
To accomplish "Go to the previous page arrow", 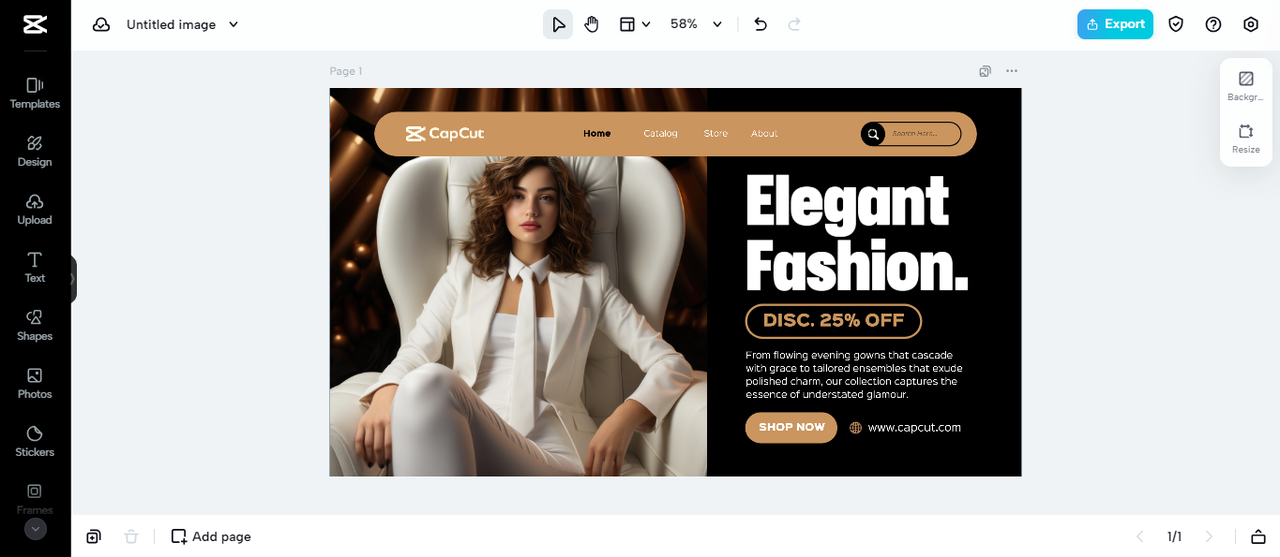I will (x=1139, y=537).
